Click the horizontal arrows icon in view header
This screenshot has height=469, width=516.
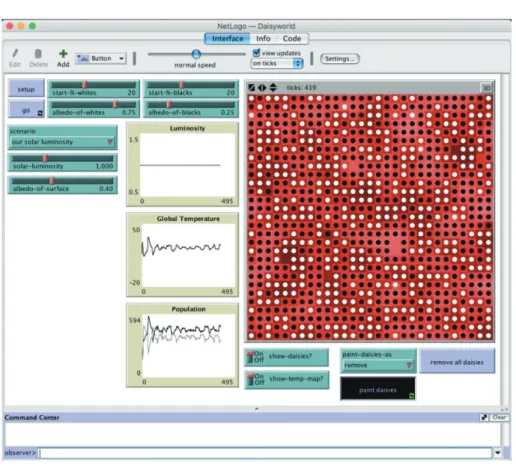pyautogui.click(x=262, y=88)
